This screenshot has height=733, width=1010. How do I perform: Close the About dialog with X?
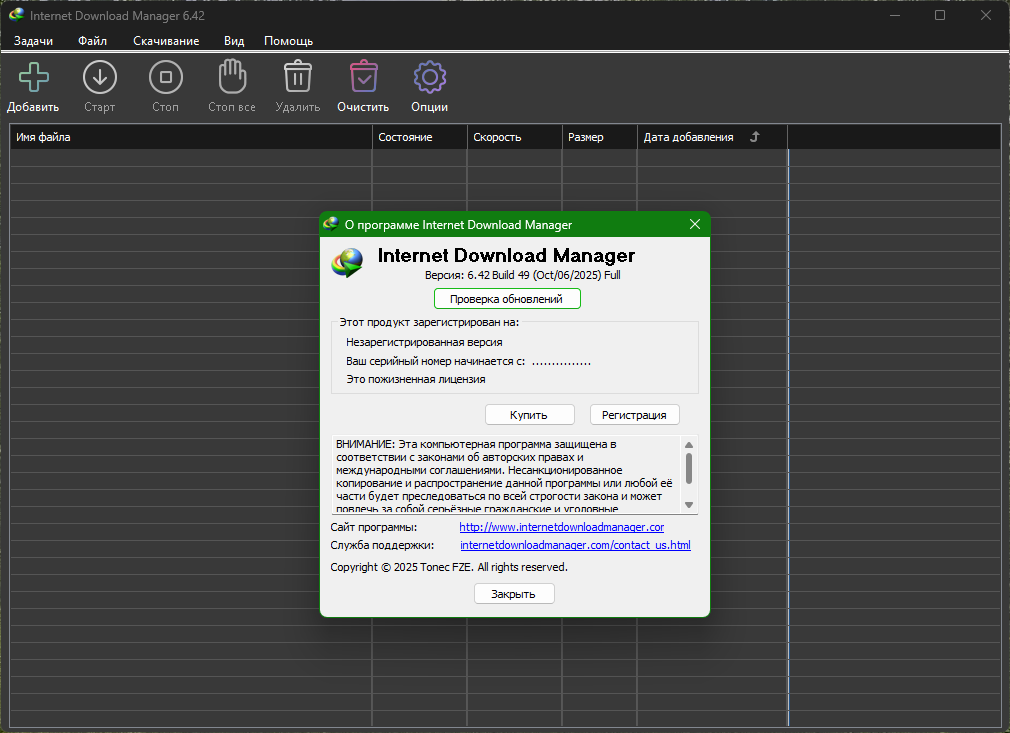pos(695,225)
